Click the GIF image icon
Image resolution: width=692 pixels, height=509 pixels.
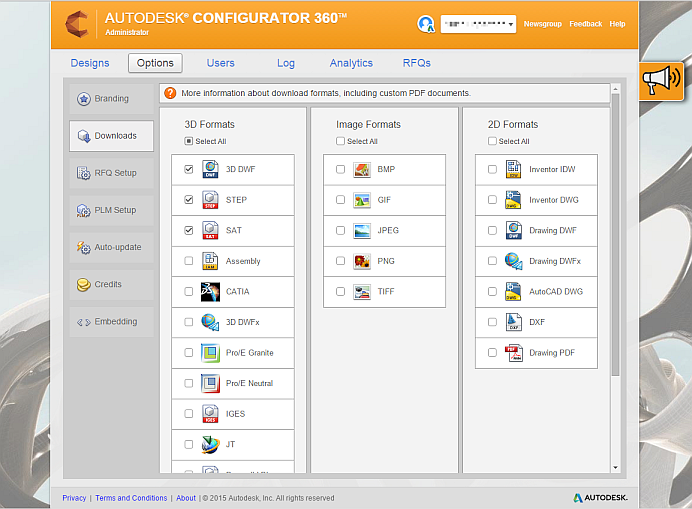362,200
